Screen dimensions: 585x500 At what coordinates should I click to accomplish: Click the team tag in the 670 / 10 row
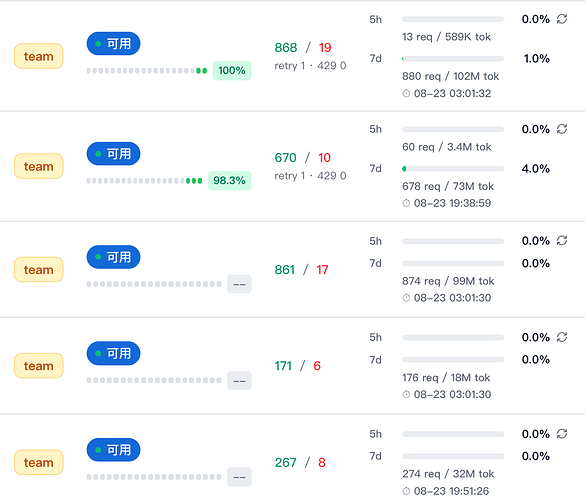click(39, 166)
